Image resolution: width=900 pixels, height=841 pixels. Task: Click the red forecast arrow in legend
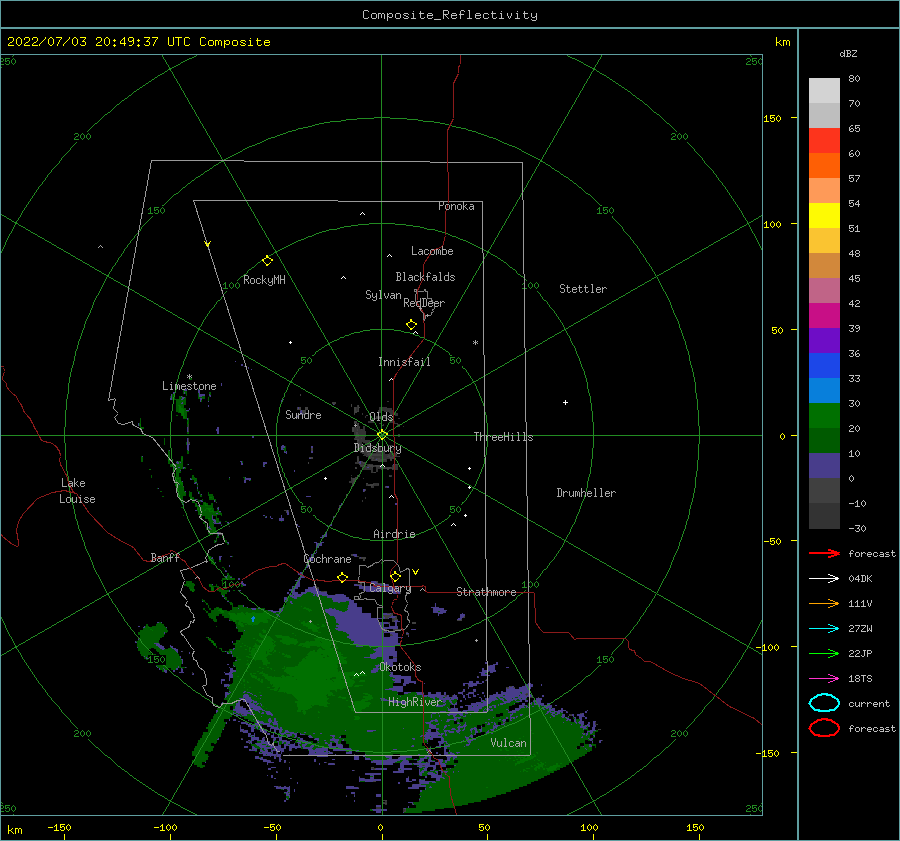(x=824, y=553)
